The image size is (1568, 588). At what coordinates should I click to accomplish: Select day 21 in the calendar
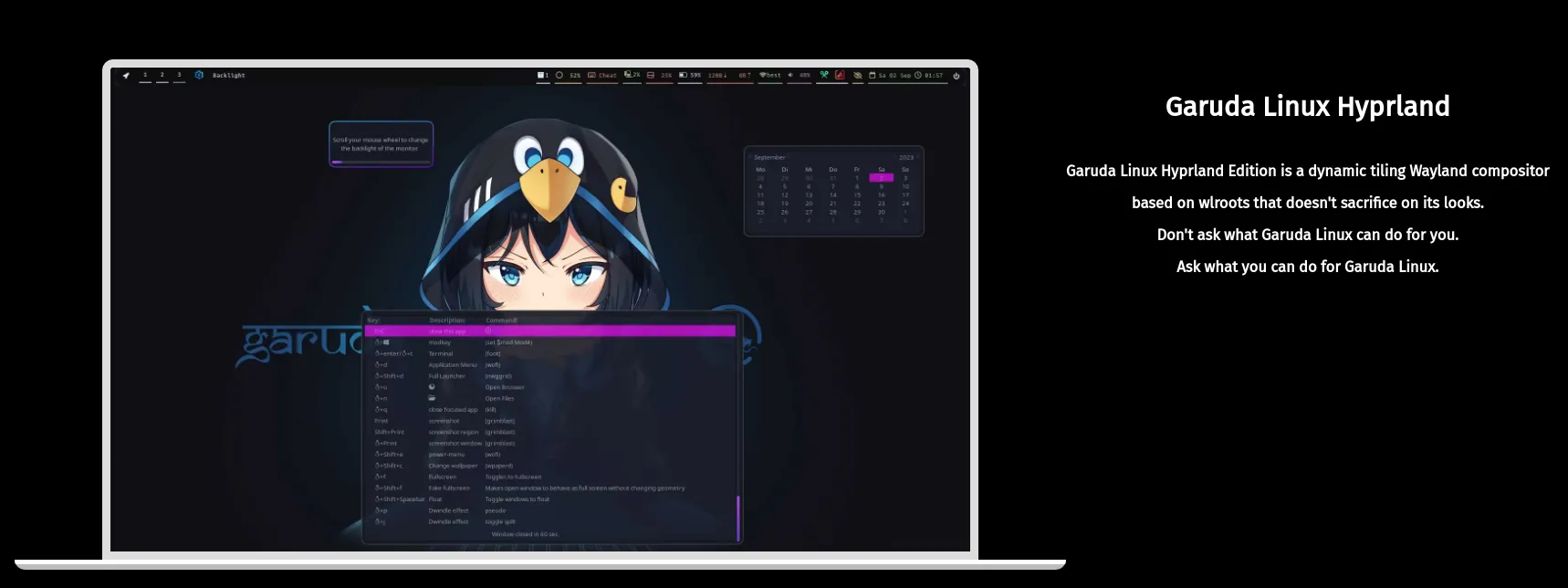click(833, 204)
